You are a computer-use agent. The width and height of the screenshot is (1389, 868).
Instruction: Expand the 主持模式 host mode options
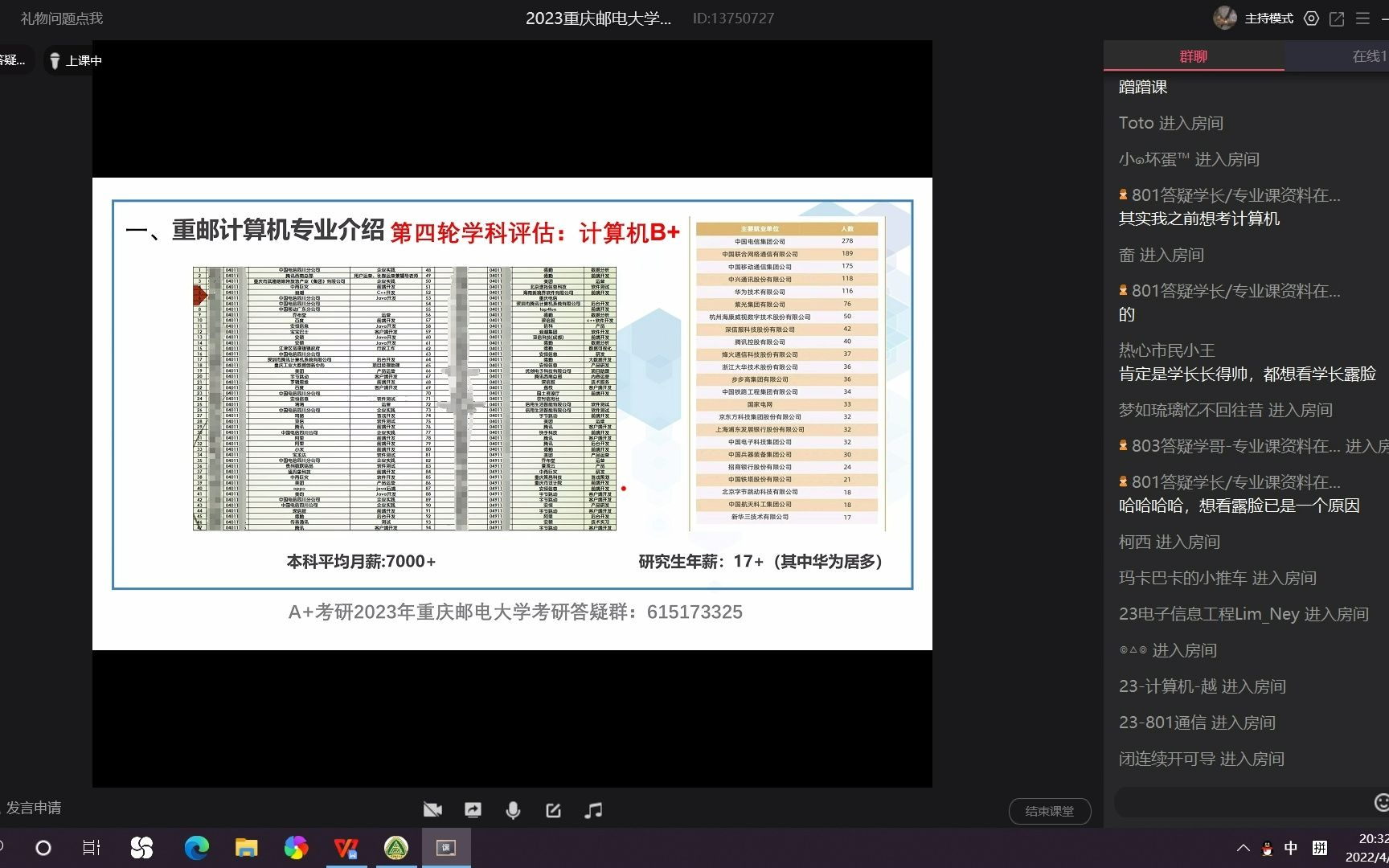click(1268, 18)
